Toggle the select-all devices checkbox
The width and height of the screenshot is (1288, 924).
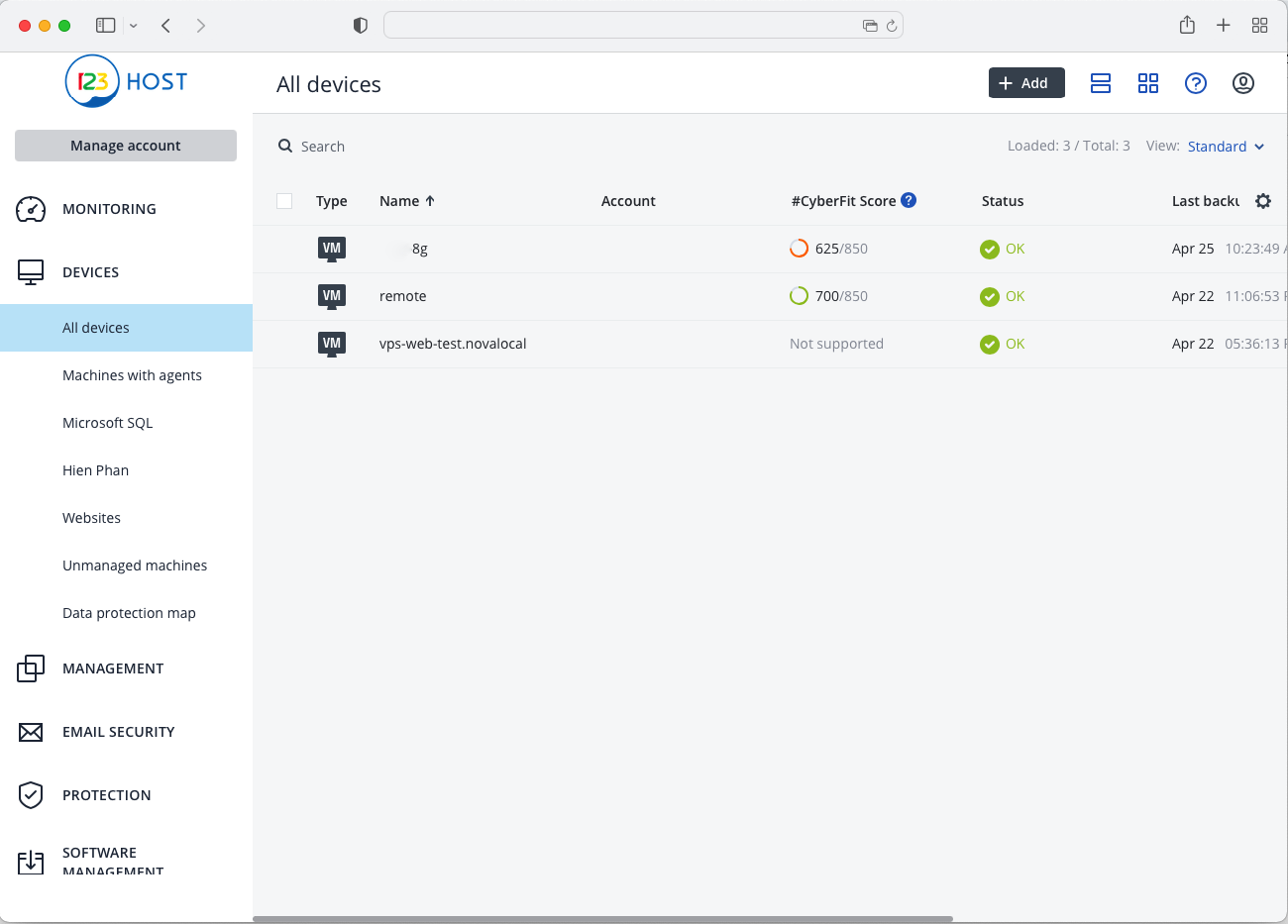click(284, 201)
